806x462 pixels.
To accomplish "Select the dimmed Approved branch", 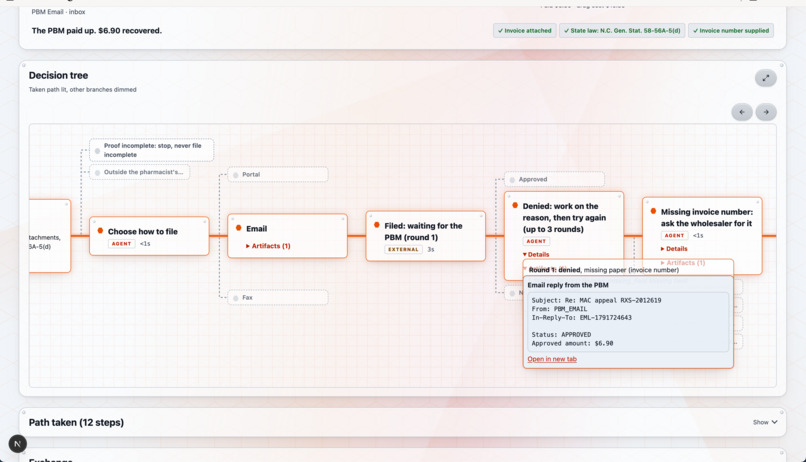I will [x=554, y=179].
